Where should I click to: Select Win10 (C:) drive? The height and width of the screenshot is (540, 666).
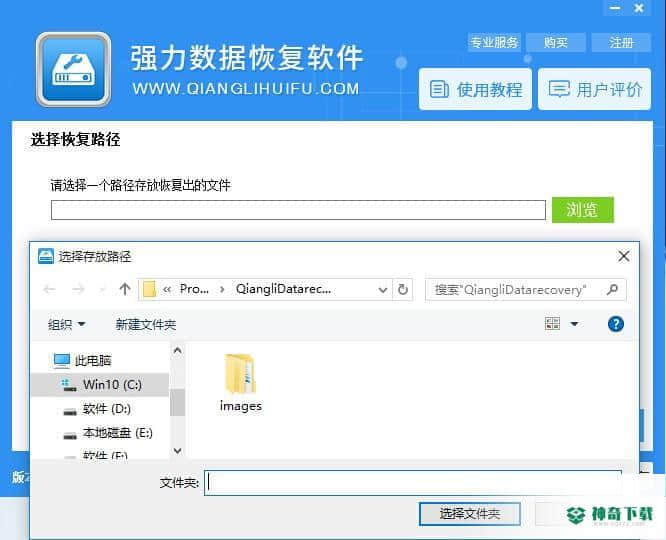[x=100, y=385]
